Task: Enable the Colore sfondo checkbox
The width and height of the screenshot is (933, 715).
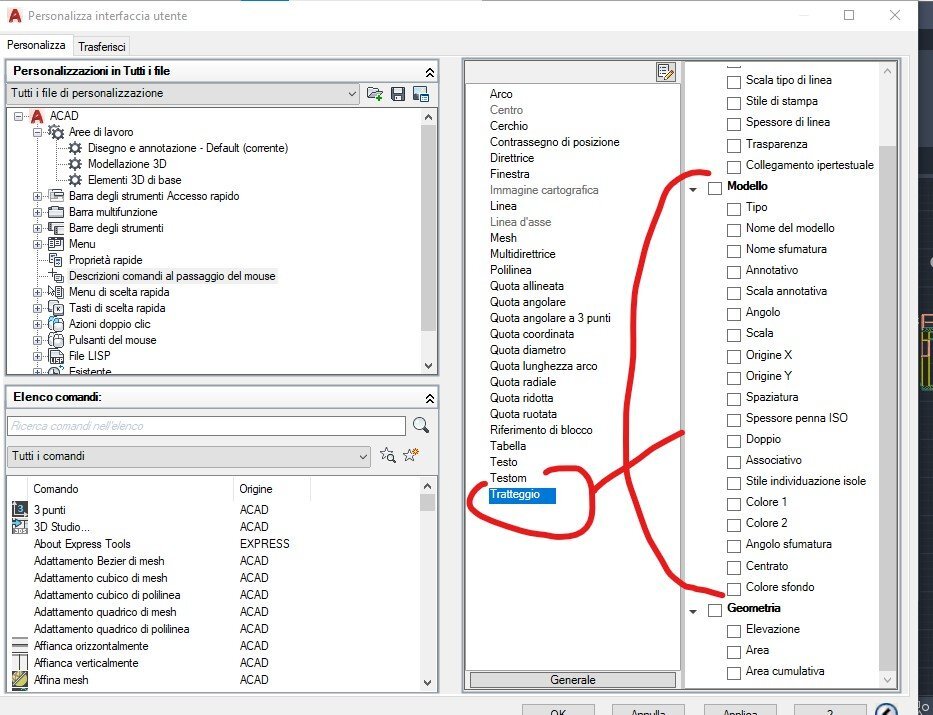Action: 734,588
